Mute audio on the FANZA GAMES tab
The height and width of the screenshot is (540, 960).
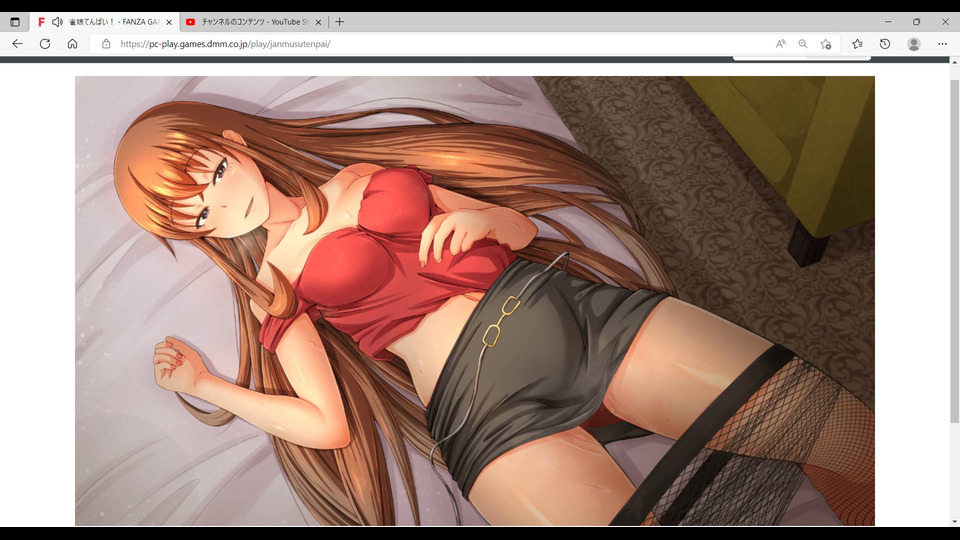[x=57, y=22]
